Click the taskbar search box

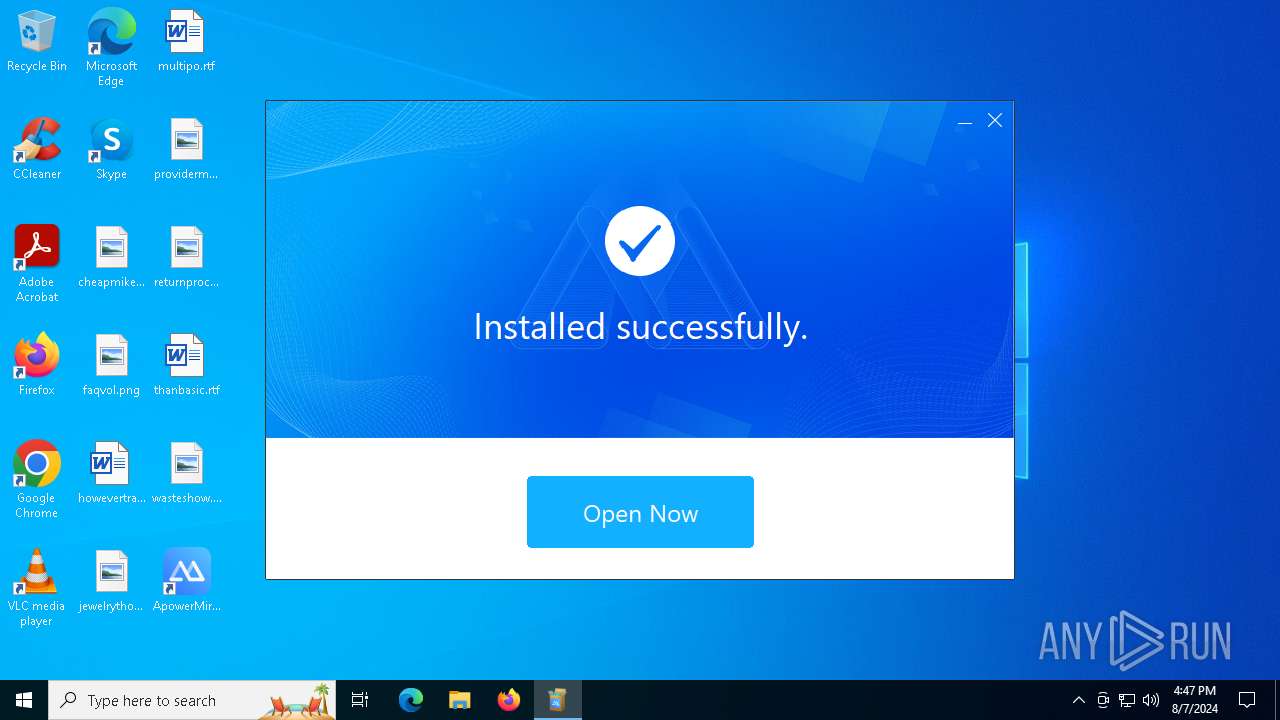pos(192,700)
